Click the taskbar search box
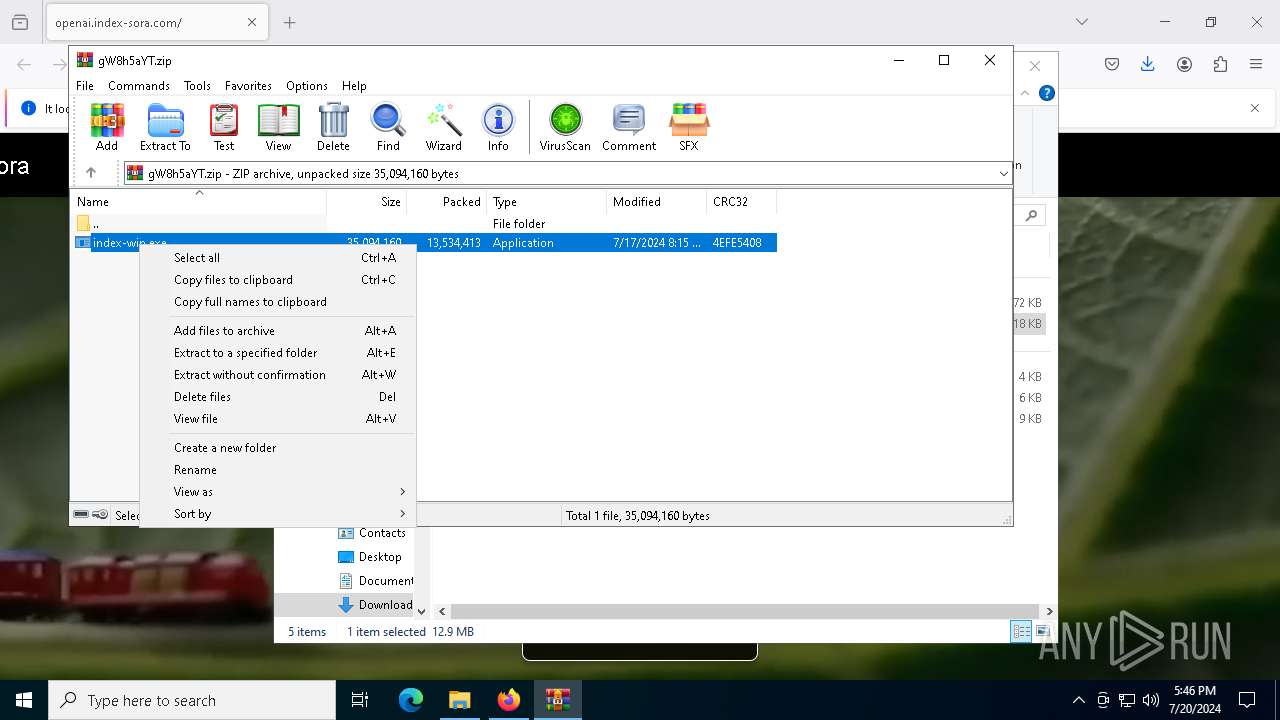Viewport: 1280px width, 720px height. [x=192, y=700]
